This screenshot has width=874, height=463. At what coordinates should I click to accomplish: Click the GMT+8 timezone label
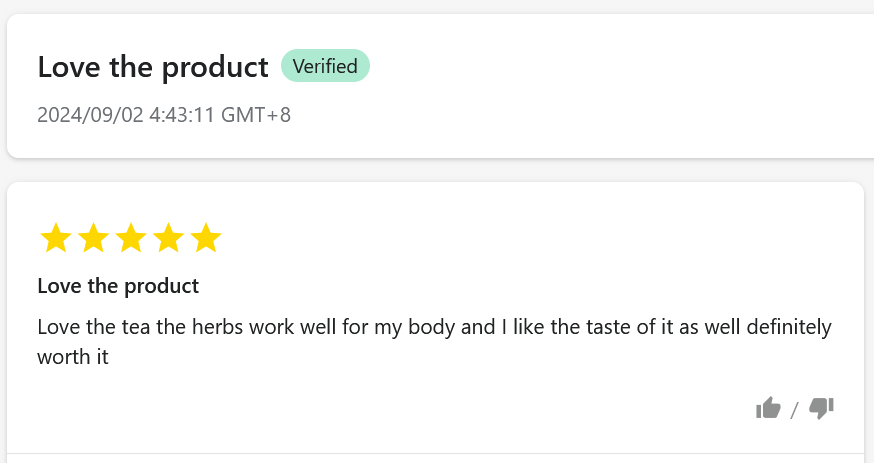(x=256, y=114)
